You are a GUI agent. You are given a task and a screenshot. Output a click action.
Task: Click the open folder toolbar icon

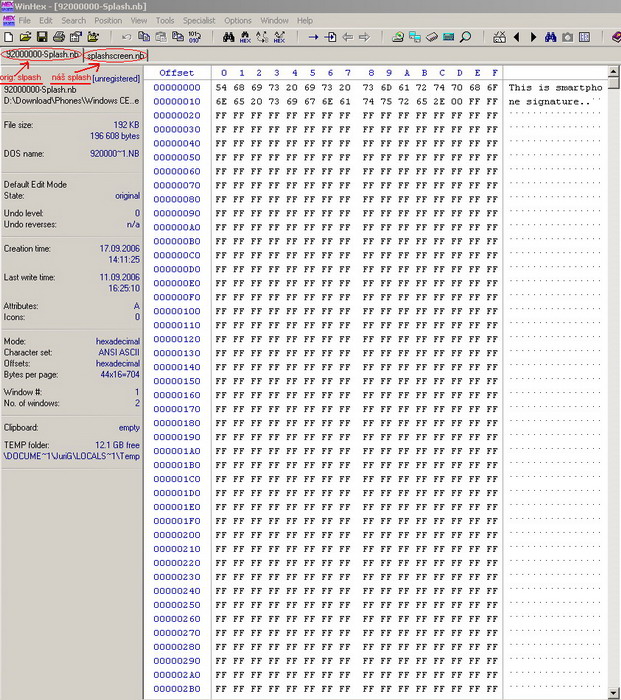click(93, 37)
